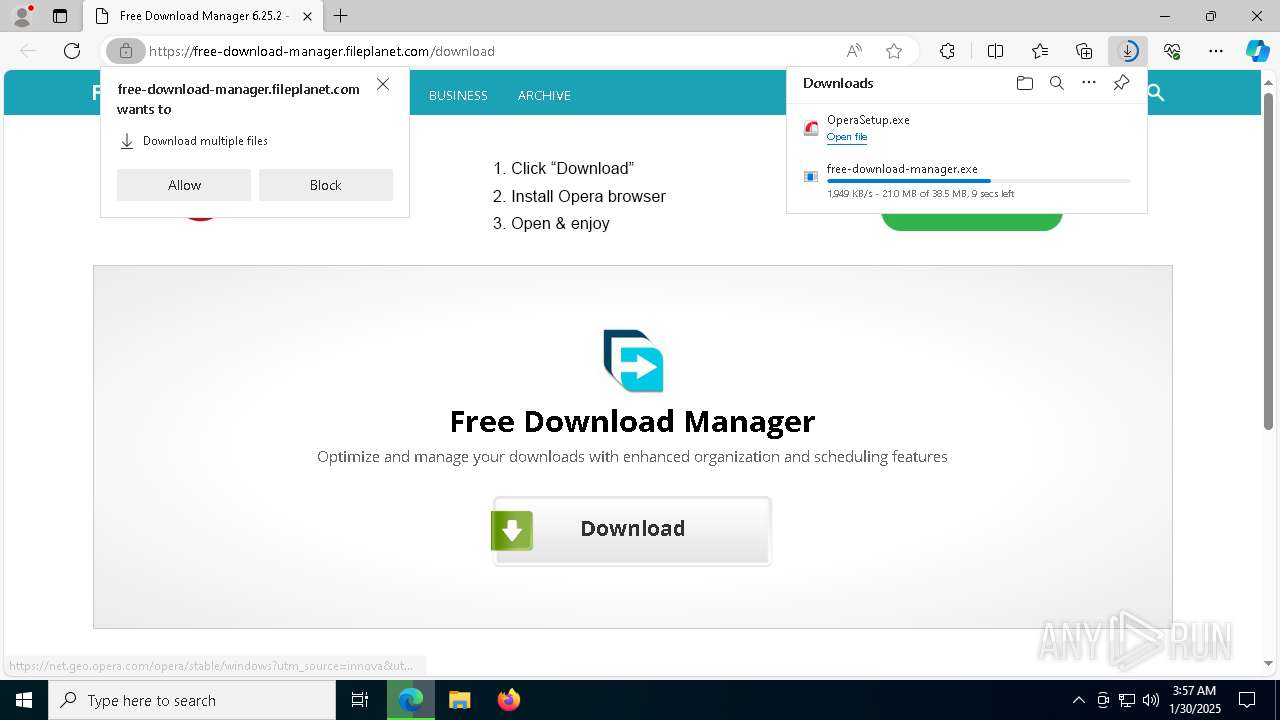Open Edge from taskbar
1280x720 pixels.
click(411, 700)
